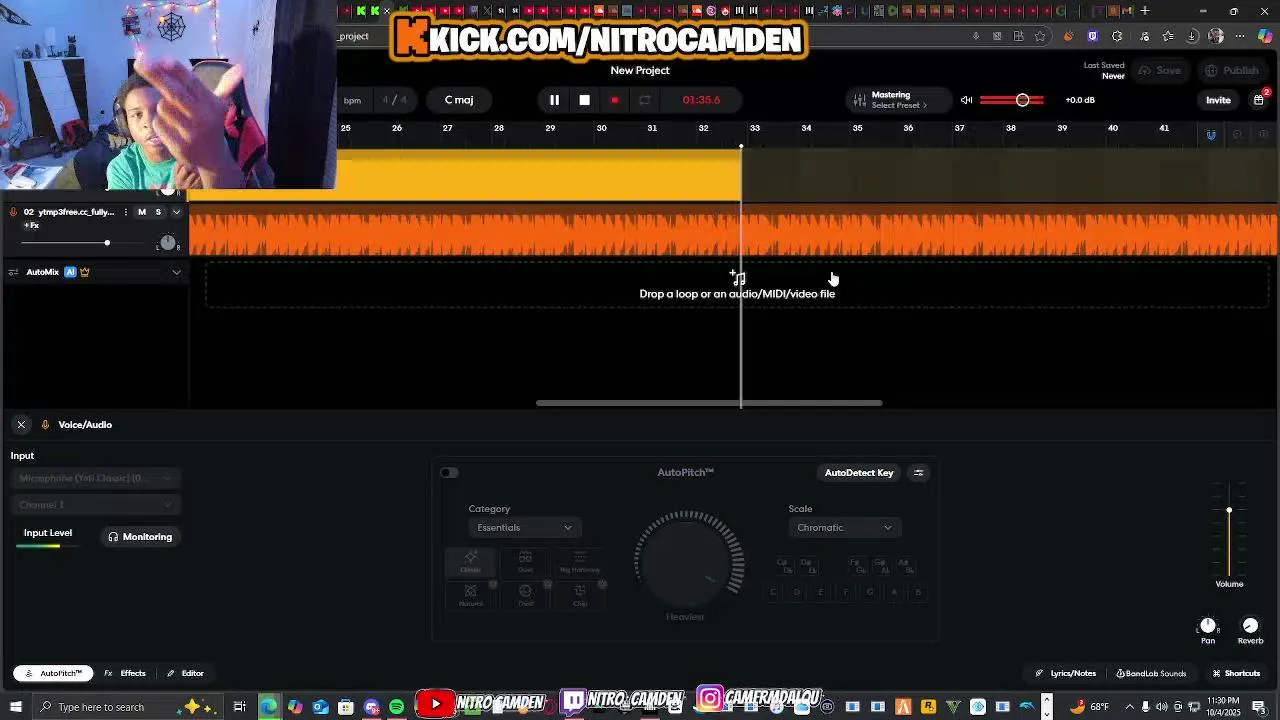Click the Pan knob in Voice panel

coord(1208,626)
